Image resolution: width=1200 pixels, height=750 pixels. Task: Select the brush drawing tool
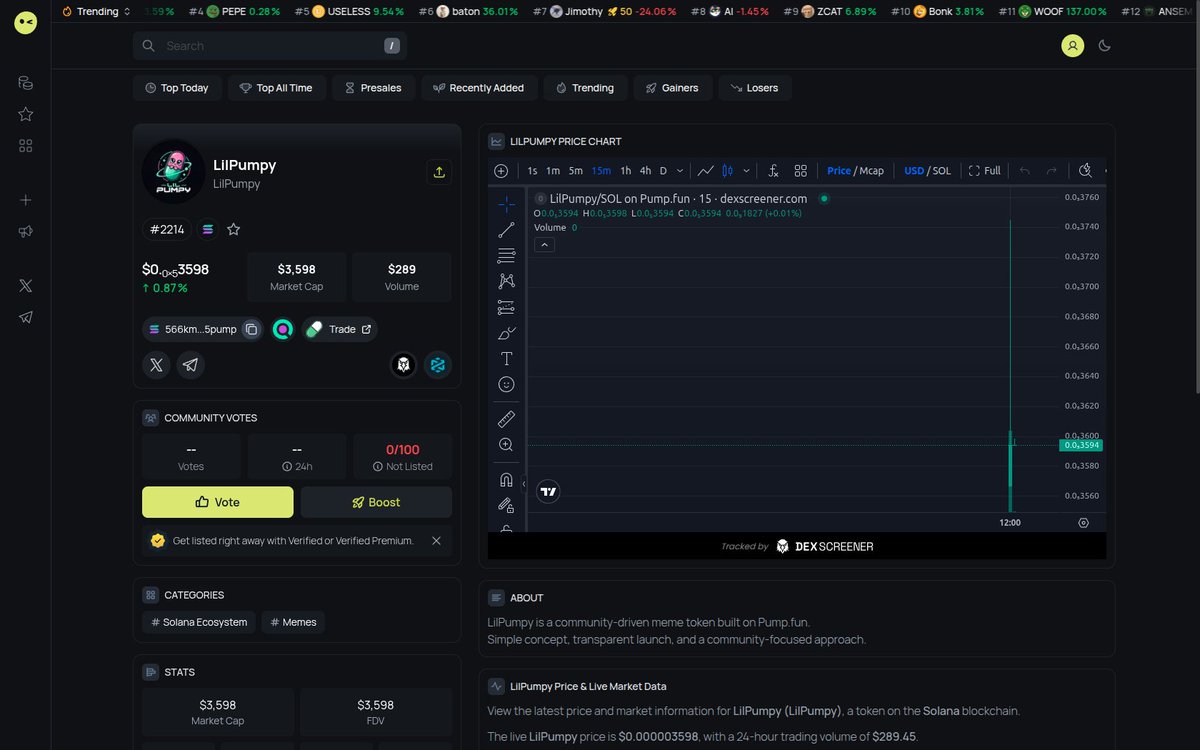click(x=506, y=333)
